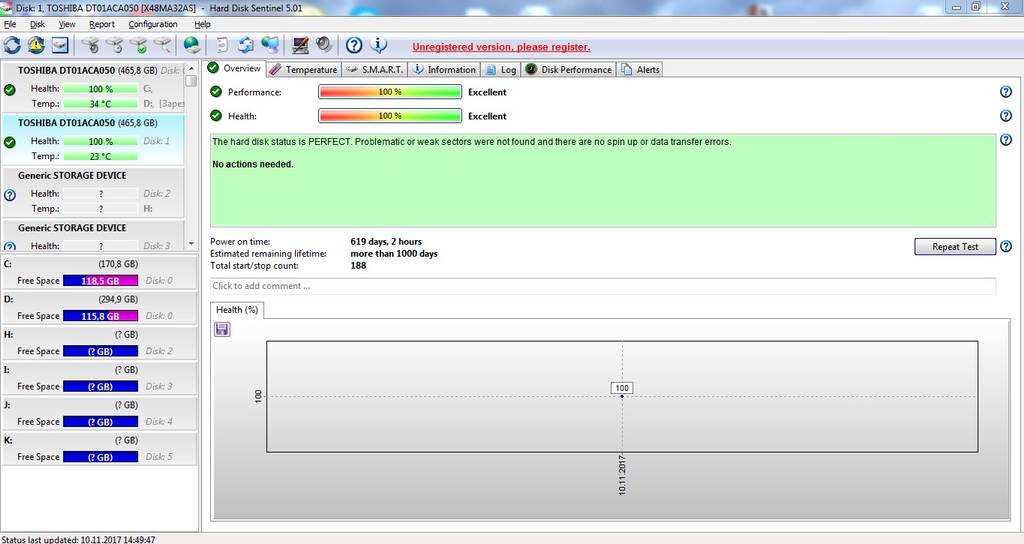The width and height of the screenshot is (1024, 544).
Task: Select Generic STORAGE DEVICE Disk 2 entry
Action: 93,192
